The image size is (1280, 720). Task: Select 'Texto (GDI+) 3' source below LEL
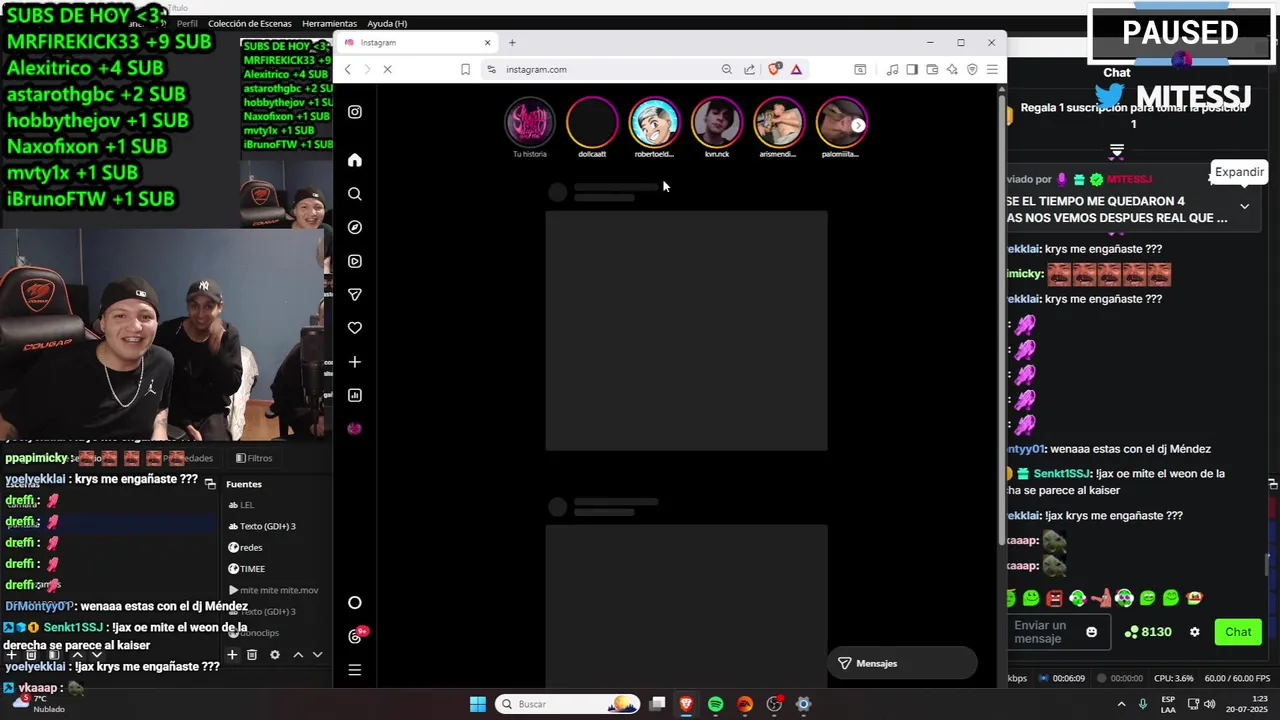267,526
